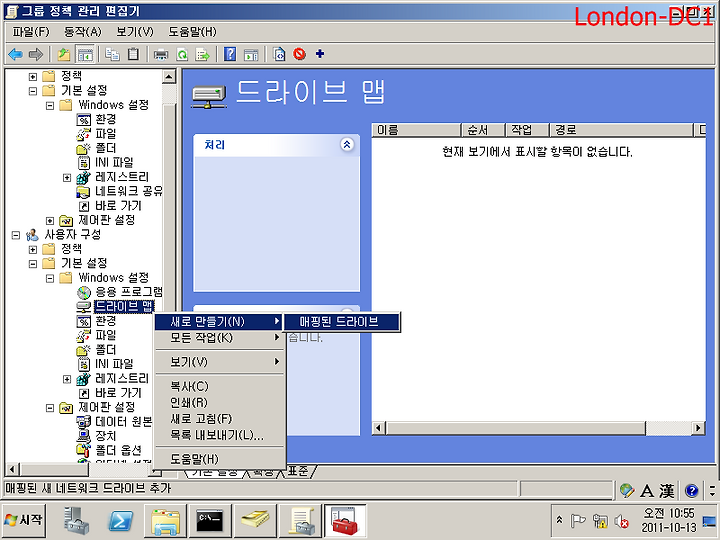Click the Forward arrow toolbar icon
Screen dimensions: 720x540
coord(36,55)
